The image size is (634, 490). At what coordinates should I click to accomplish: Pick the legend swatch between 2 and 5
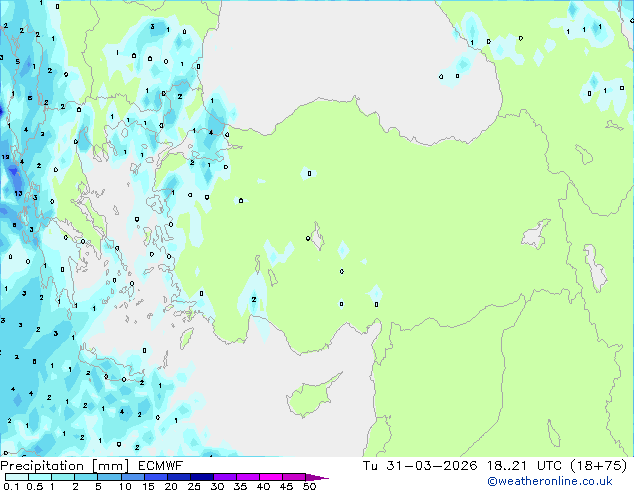coord(86,477)
